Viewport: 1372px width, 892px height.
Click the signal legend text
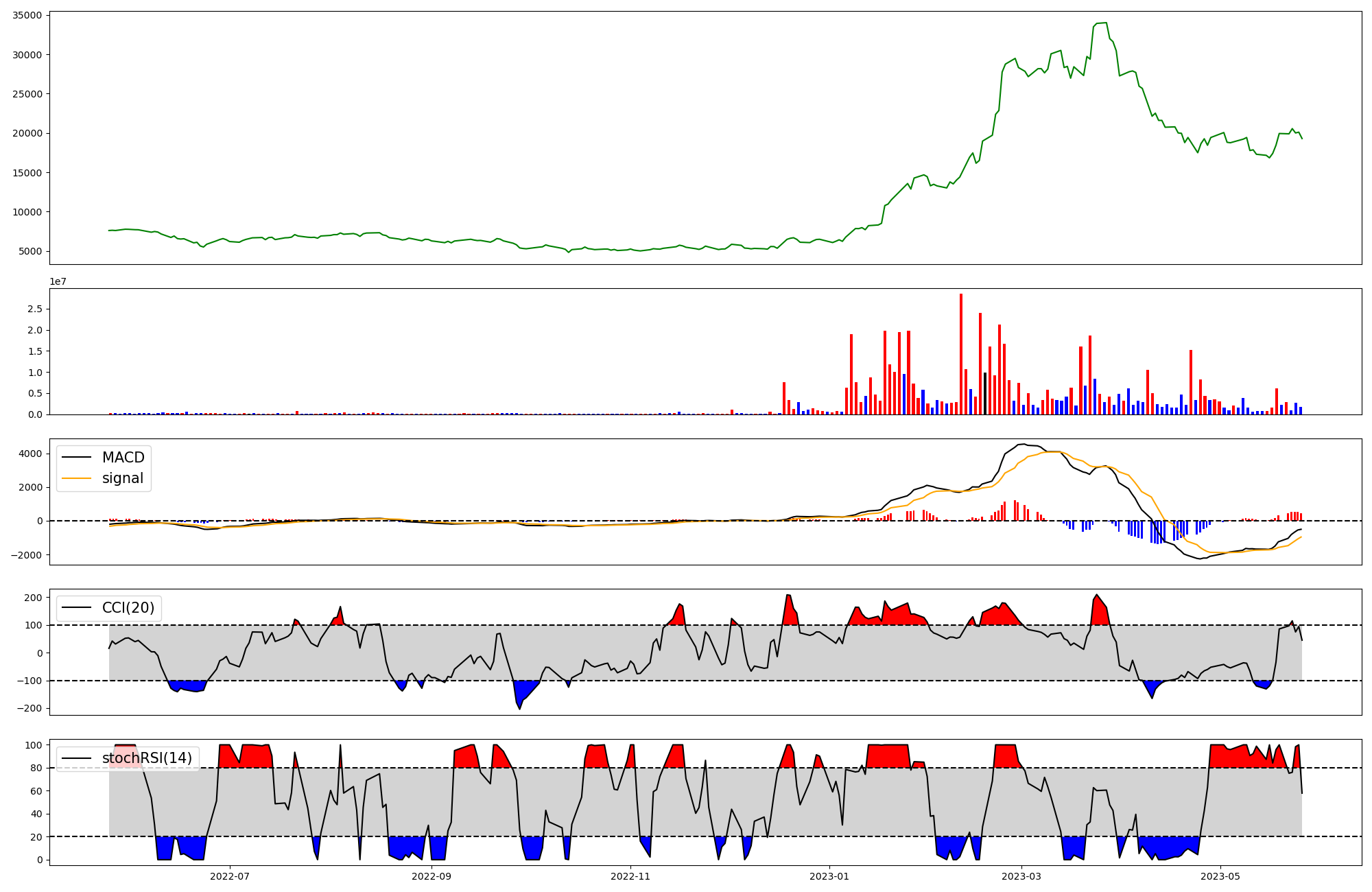click(x=122, y=478)
